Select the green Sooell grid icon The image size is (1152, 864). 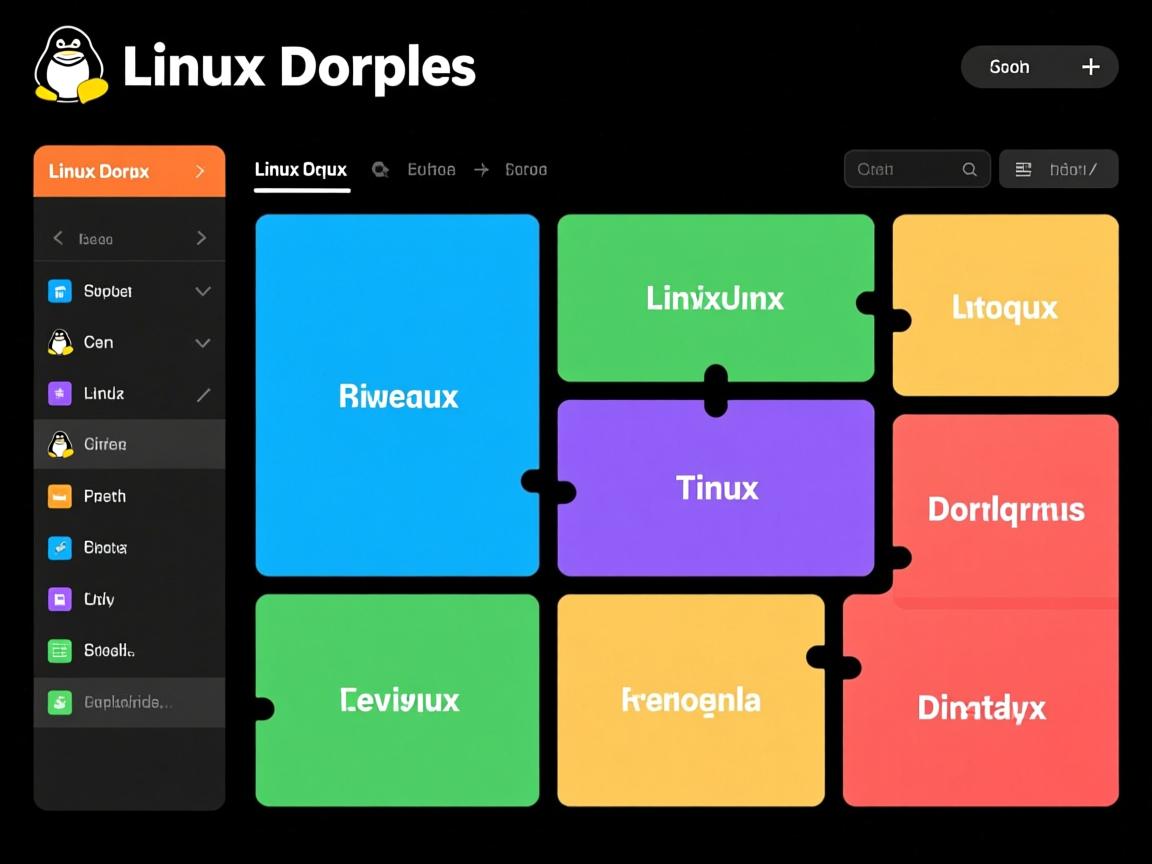point(60,650)
